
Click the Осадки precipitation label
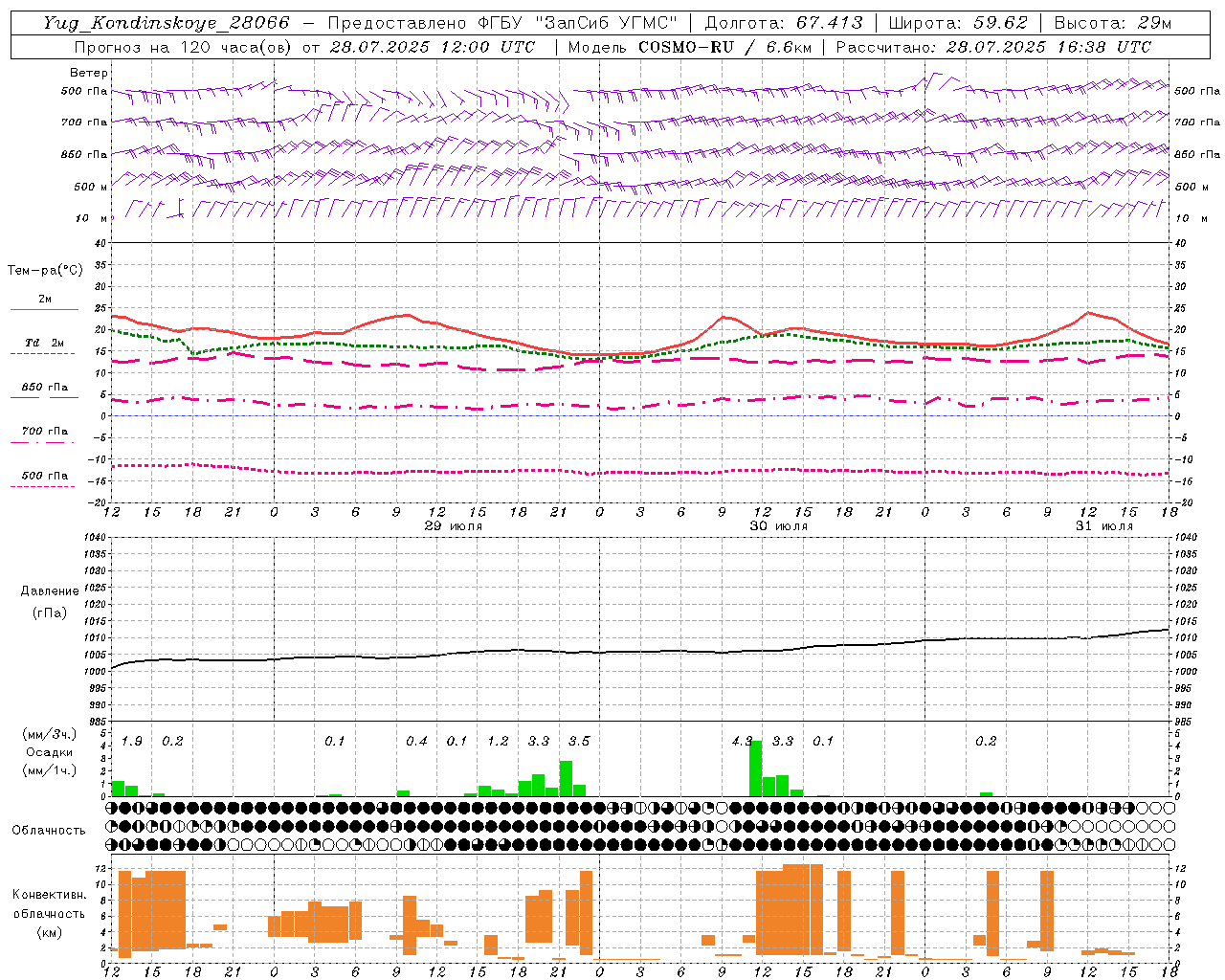point(49,752)
